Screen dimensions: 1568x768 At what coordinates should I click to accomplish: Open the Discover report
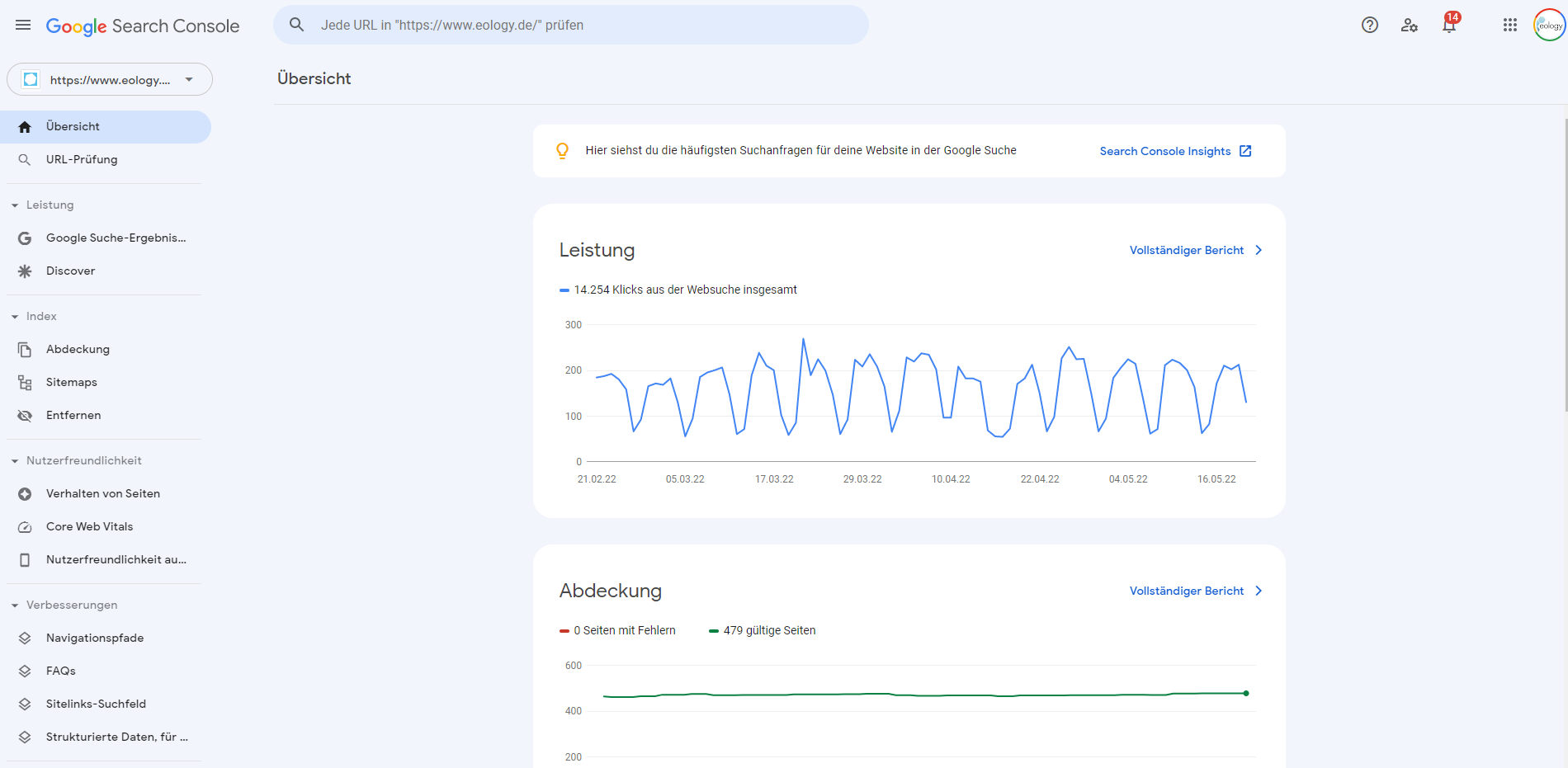click(x=106, y=271)
